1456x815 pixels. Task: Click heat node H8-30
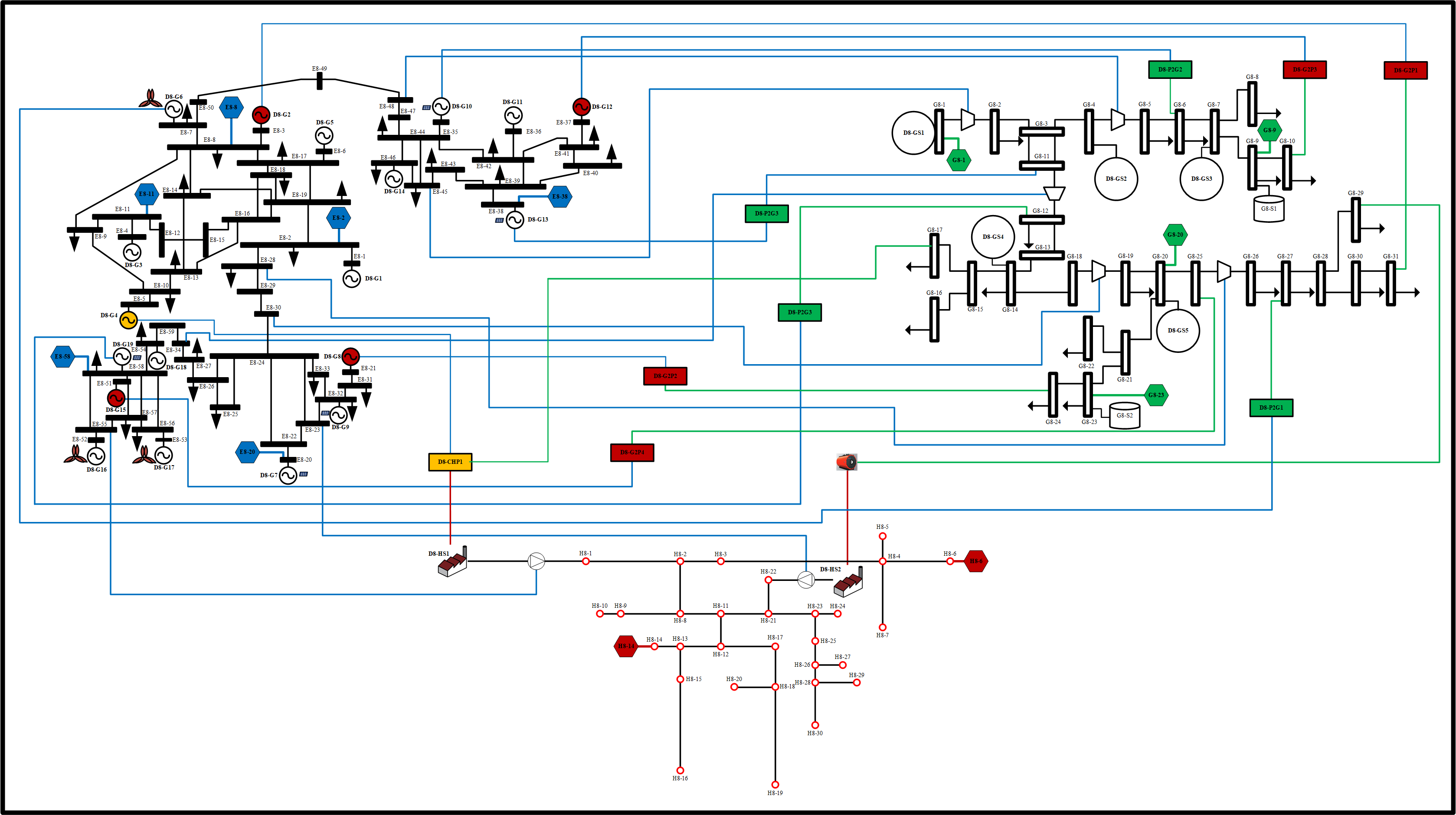pyautogui.click(x=815, y=725)
